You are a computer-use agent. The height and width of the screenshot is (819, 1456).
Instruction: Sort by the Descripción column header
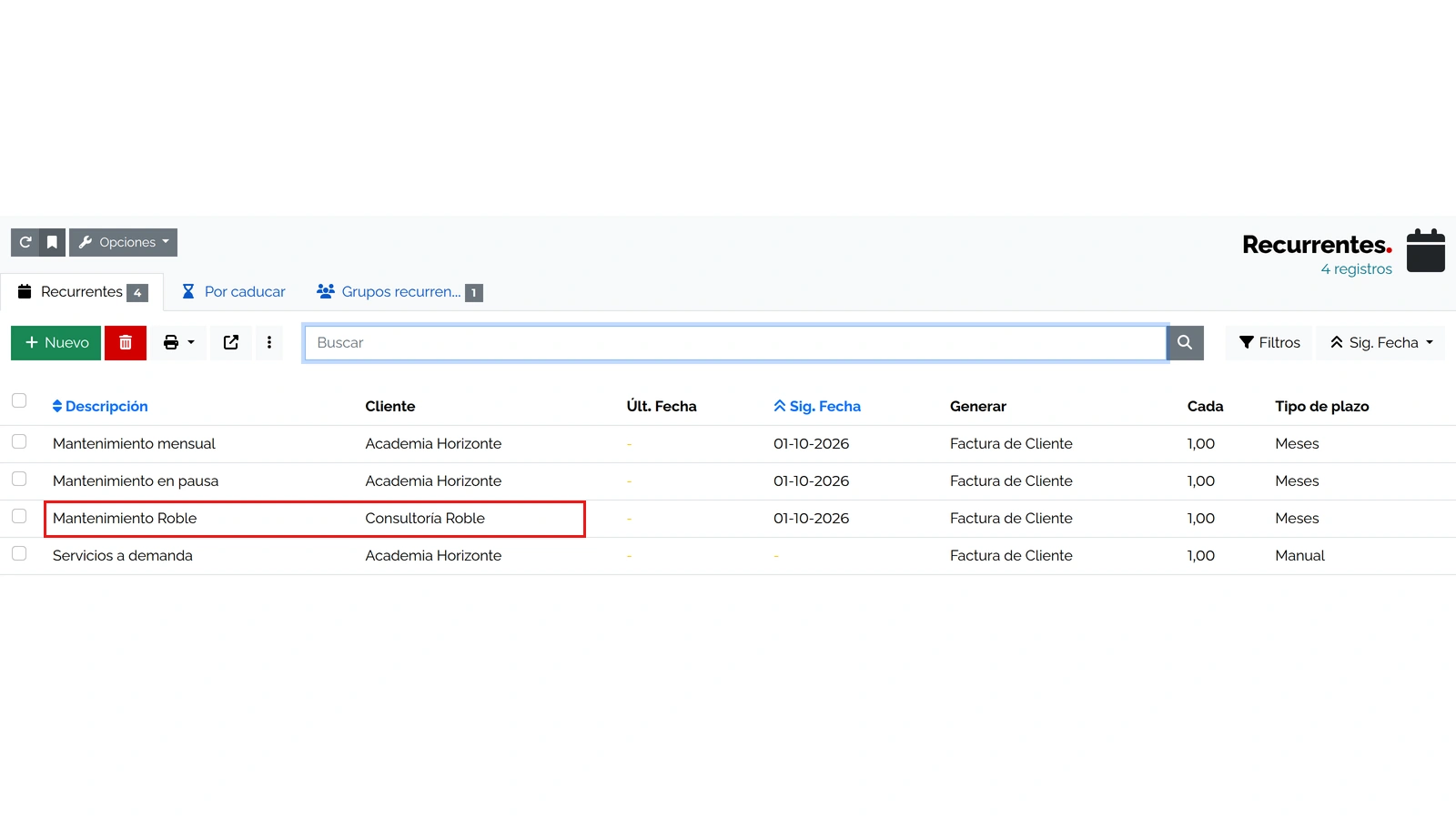[100, 407]
